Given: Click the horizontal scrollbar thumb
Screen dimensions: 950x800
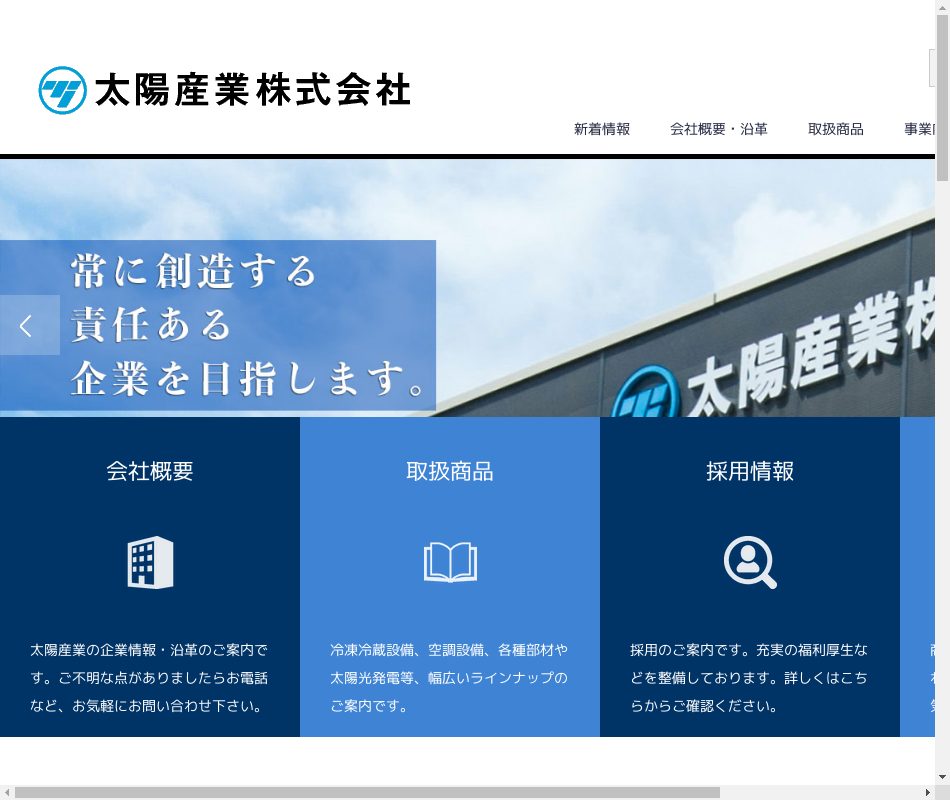Looking at the screenshot, I should click(x=367, y=793).
